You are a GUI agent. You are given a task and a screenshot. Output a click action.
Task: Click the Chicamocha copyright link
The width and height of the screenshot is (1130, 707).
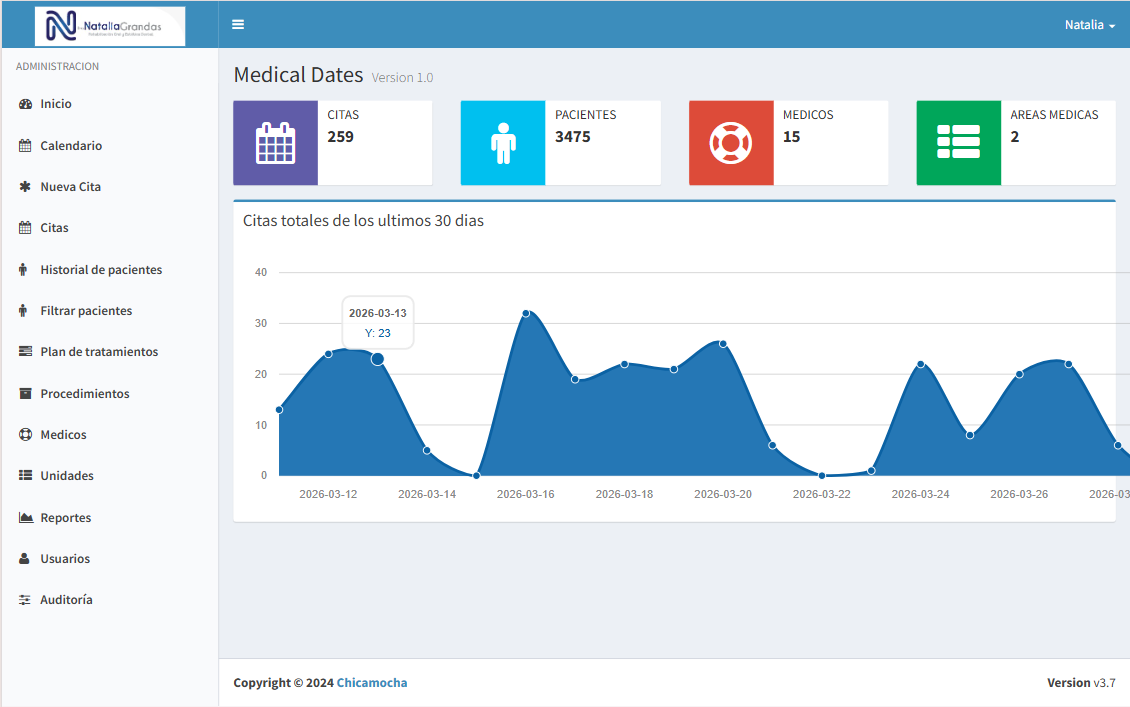click(372, 682)
